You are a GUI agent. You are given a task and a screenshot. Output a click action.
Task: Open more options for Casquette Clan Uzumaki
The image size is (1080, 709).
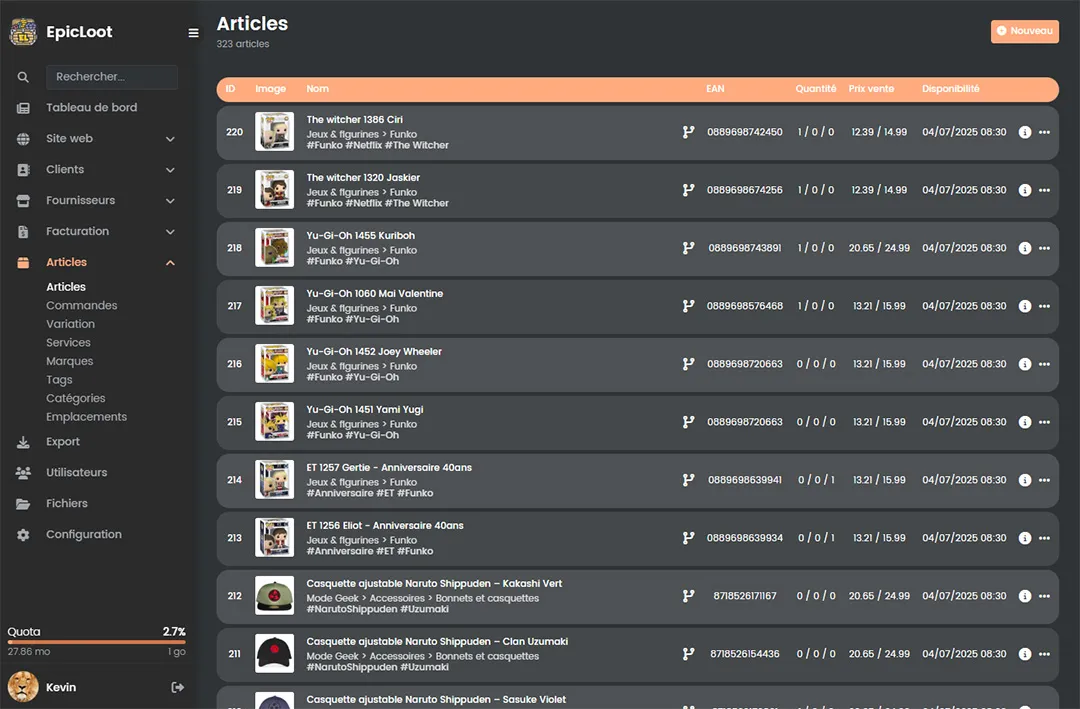[1044, 654]
